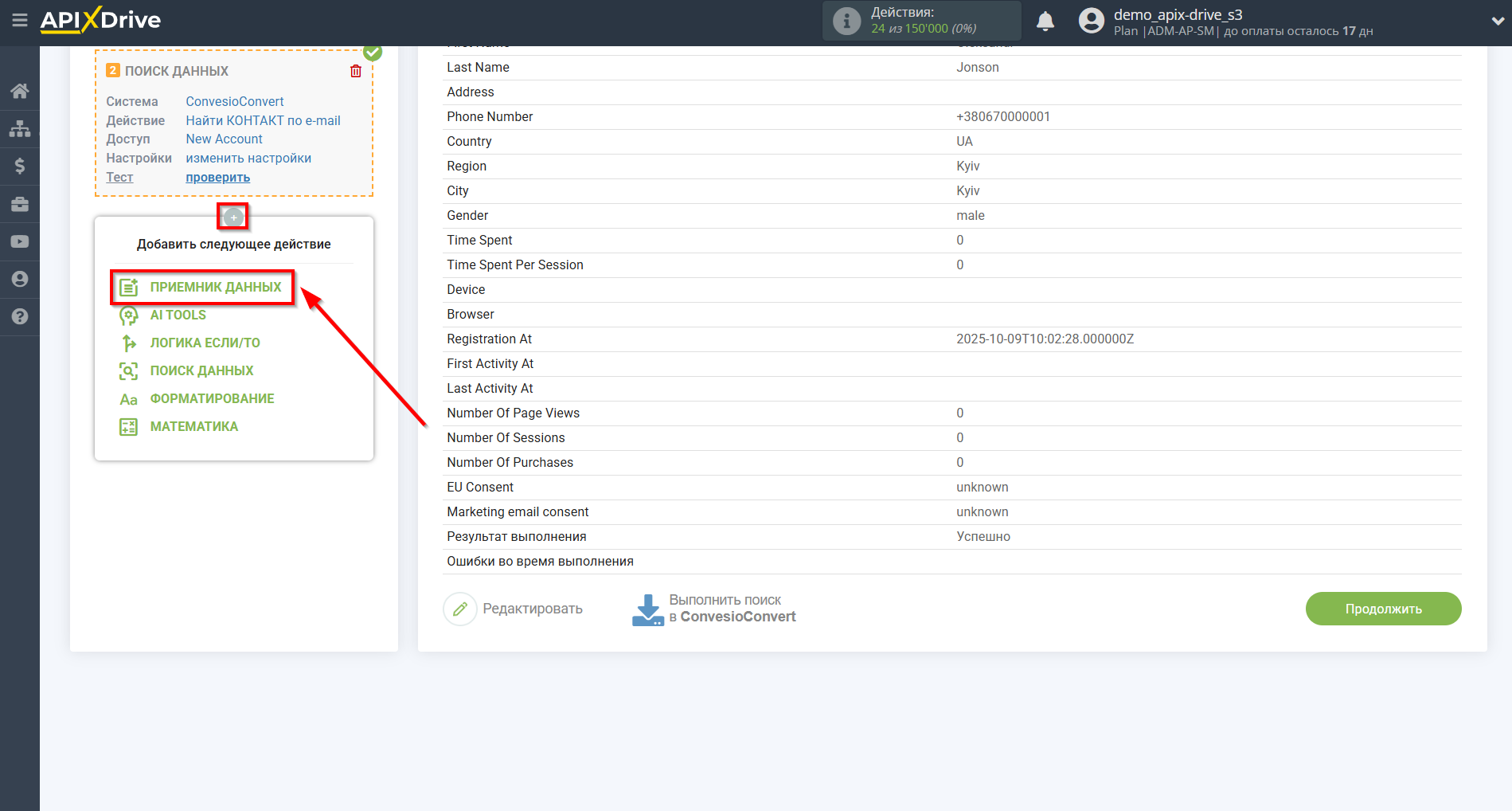The image size is (1512, 811).
Task: Select ЛОГИКА ЕСЛИ/ТО action option
Action: [205, 343]
